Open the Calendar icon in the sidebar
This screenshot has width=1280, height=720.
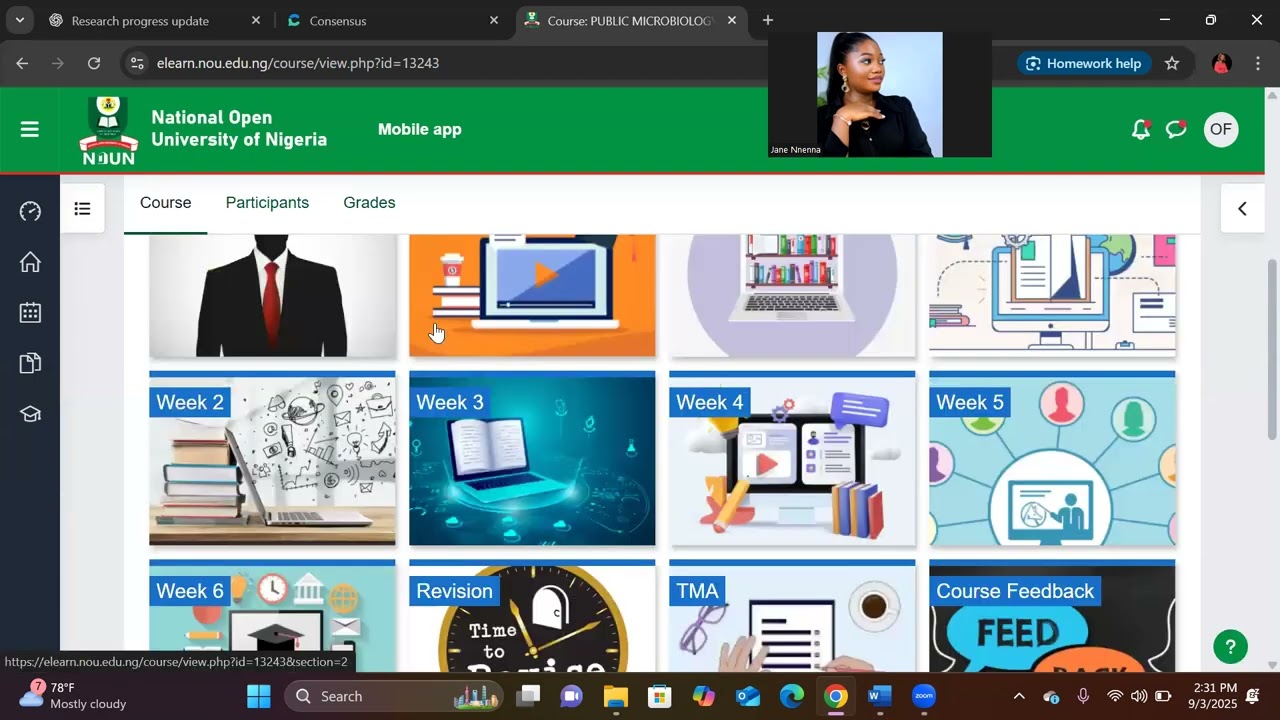pyautogui.click(x=30, y=313)
